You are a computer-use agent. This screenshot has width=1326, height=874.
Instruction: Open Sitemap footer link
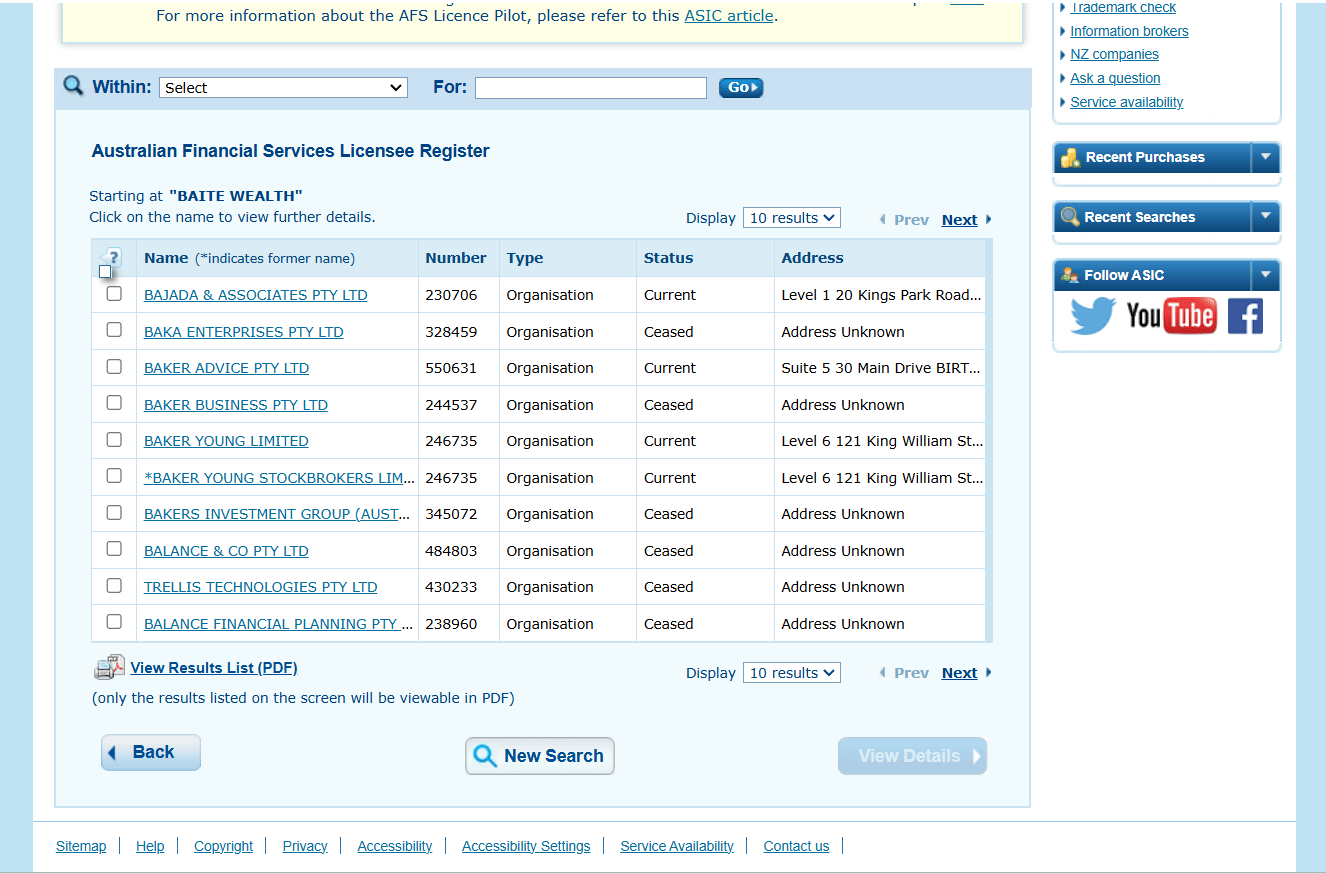point(81,846)
